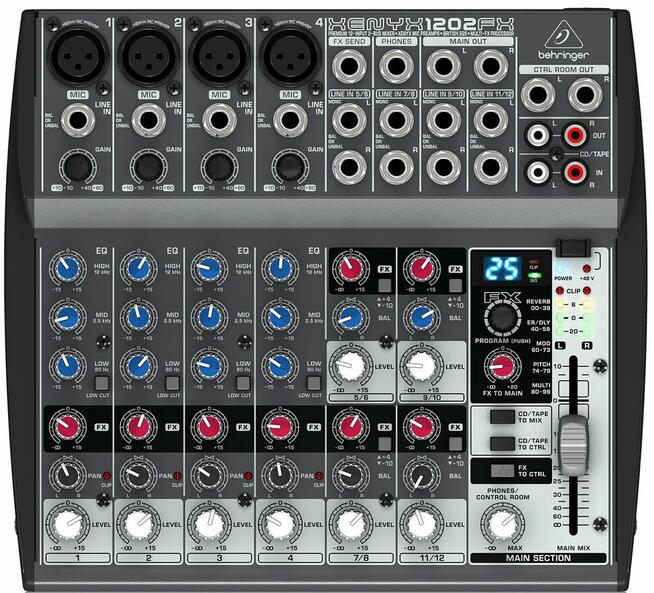
Task: Click the PHONES output jack
Action: 396,67
